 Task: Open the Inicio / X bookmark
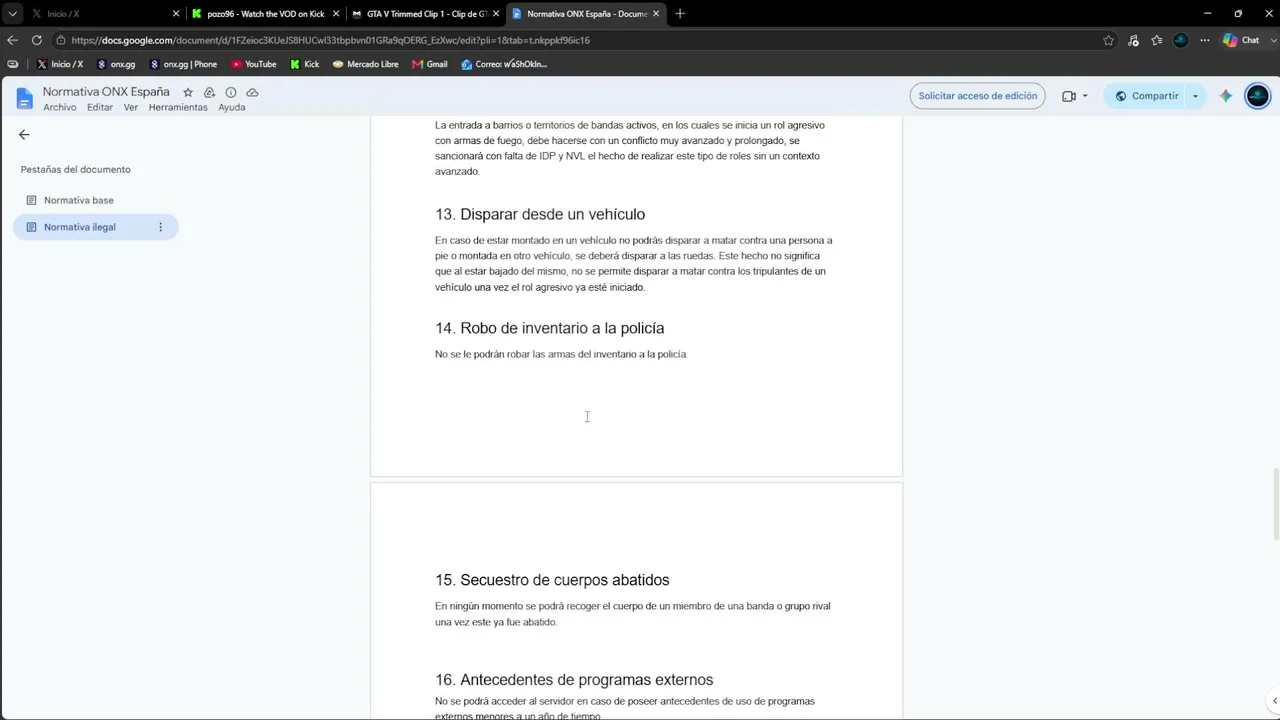coord(60,64)
